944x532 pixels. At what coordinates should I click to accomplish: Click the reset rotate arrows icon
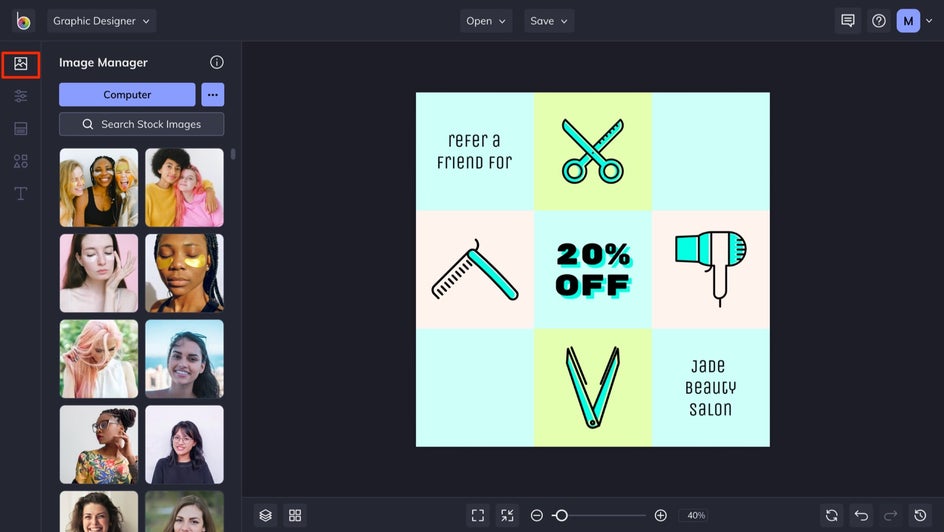(x=832, y=515)
